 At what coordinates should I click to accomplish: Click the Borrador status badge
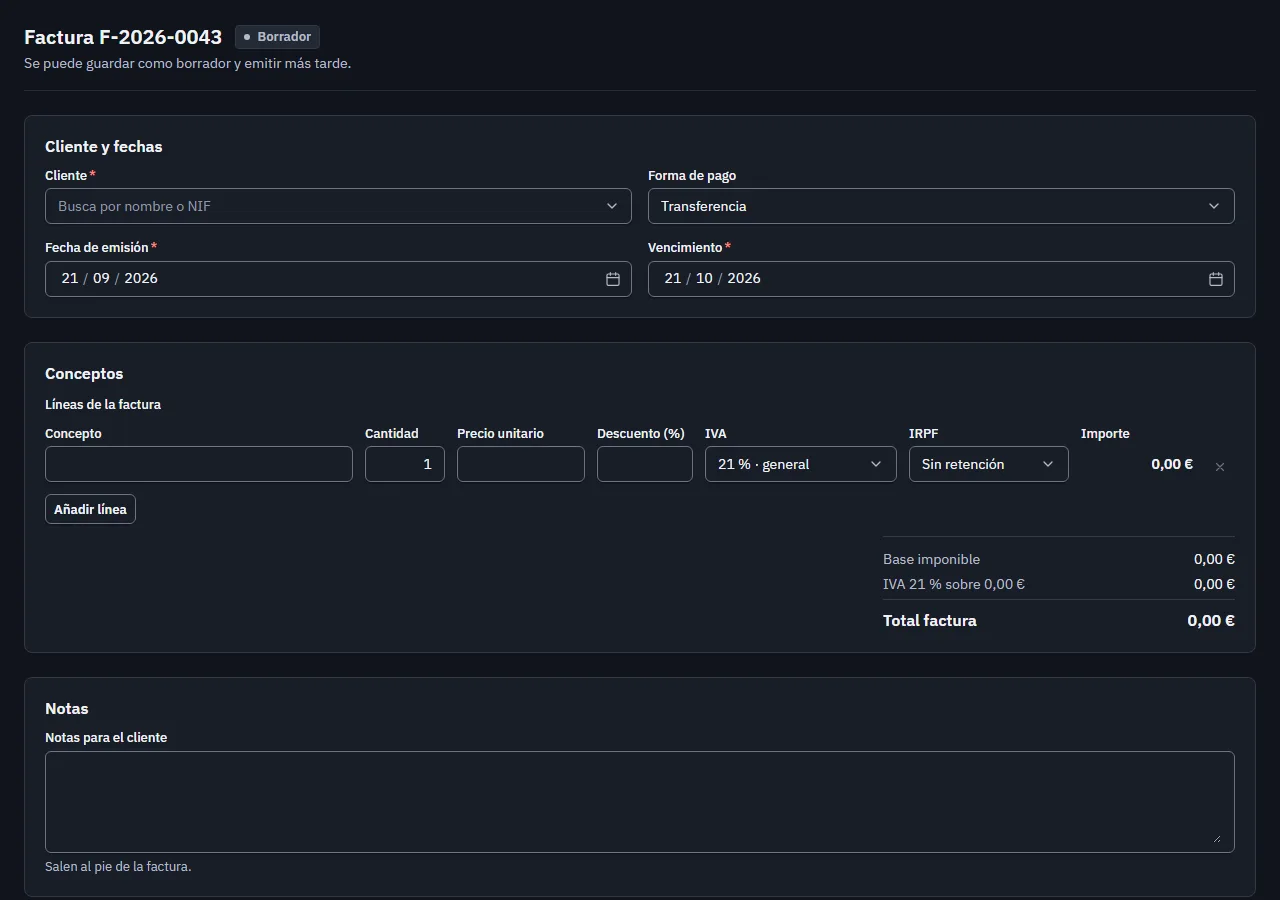coord(277,37)
